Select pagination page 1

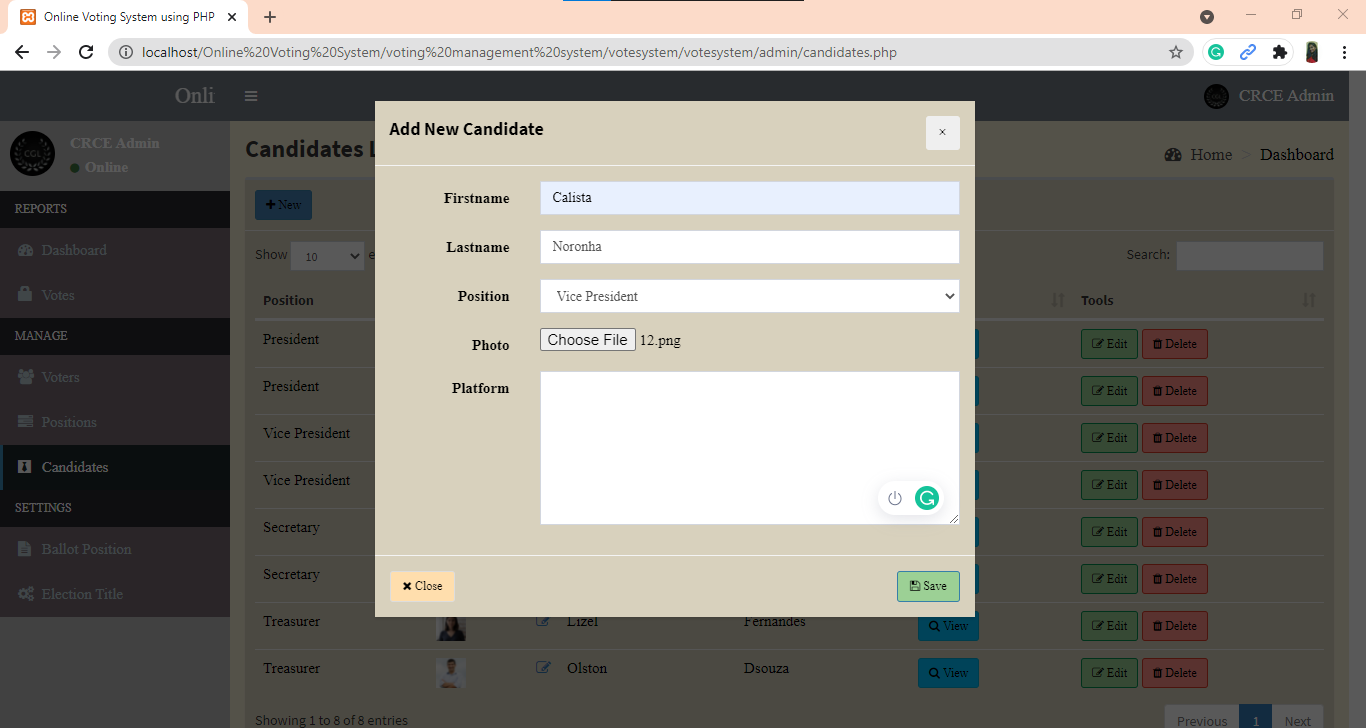(1256, 720)
